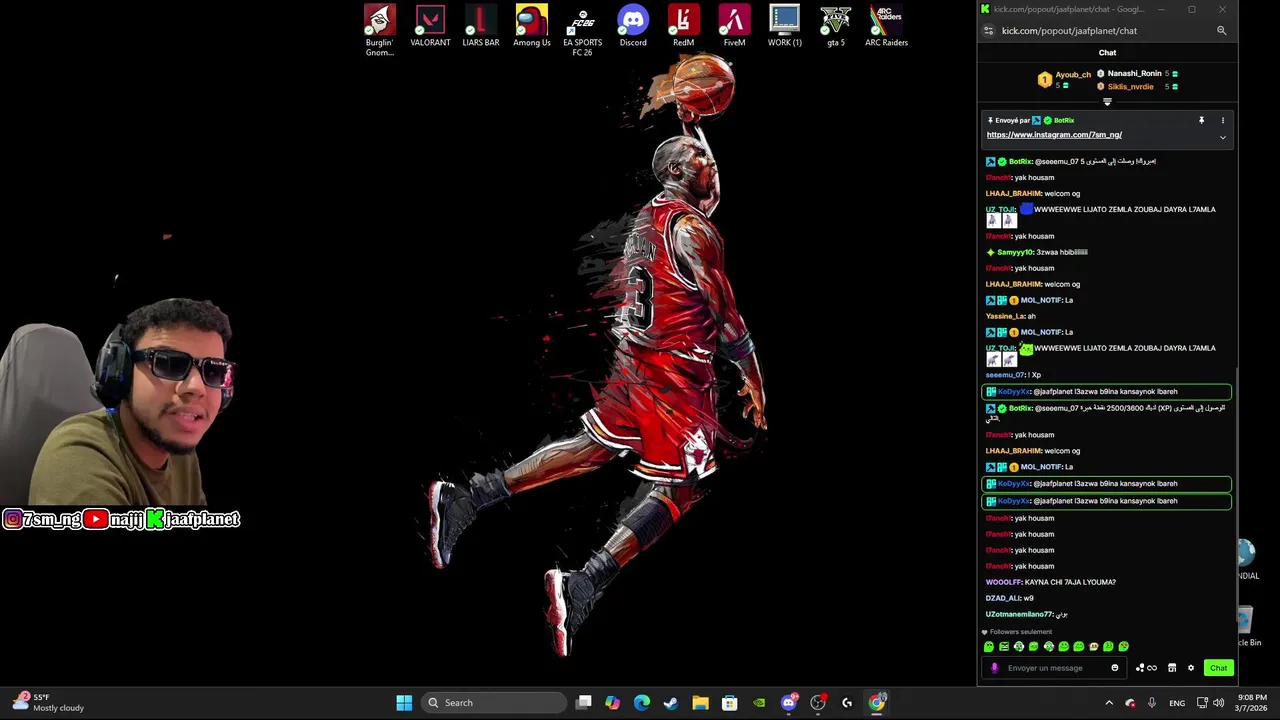Open File Explorer from the taskbar

tap(700, 703)
